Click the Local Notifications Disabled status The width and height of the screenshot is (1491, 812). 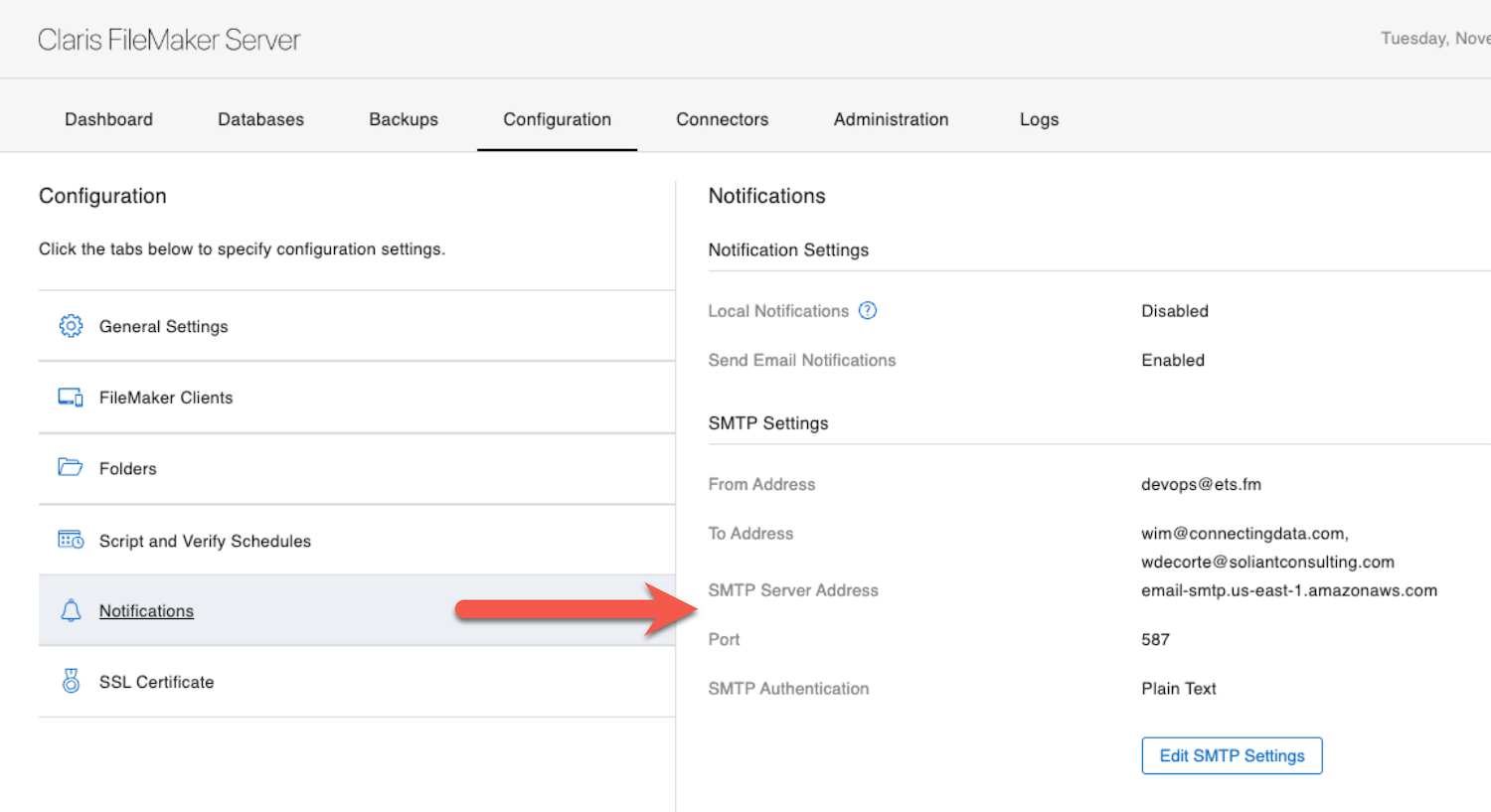(x=1175, y=311)
